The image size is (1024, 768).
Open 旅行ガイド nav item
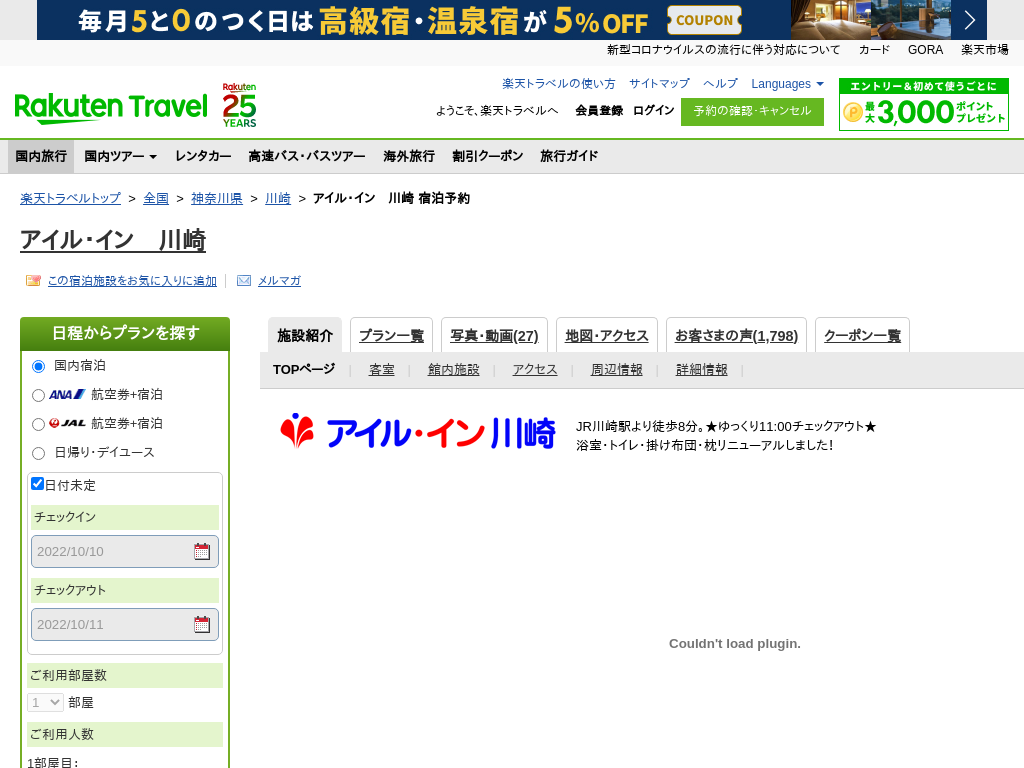point(569,156)
